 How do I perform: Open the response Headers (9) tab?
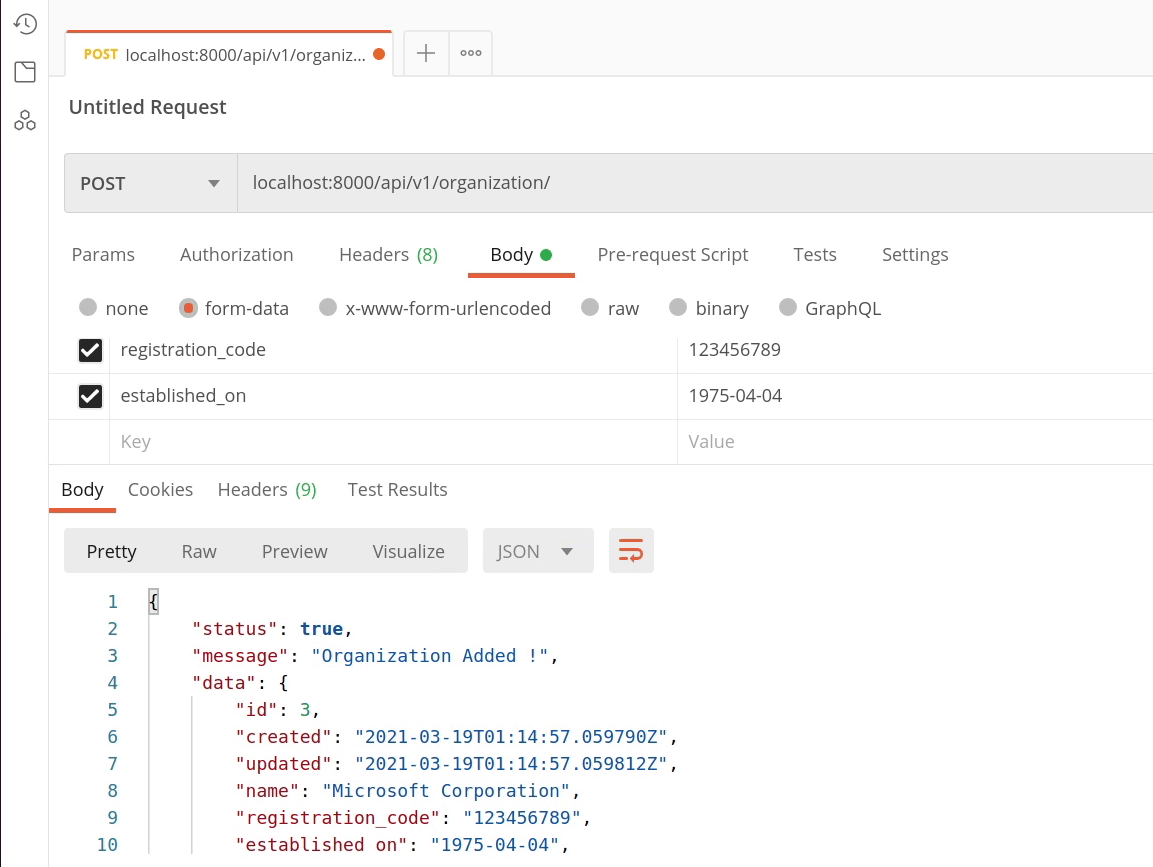pos(267,490)
